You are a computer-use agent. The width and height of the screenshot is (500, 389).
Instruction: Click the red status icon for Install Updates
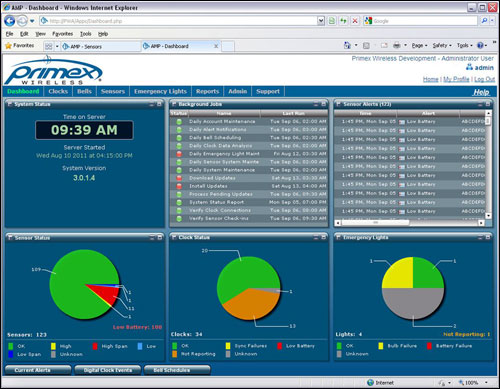click(179, 186)
